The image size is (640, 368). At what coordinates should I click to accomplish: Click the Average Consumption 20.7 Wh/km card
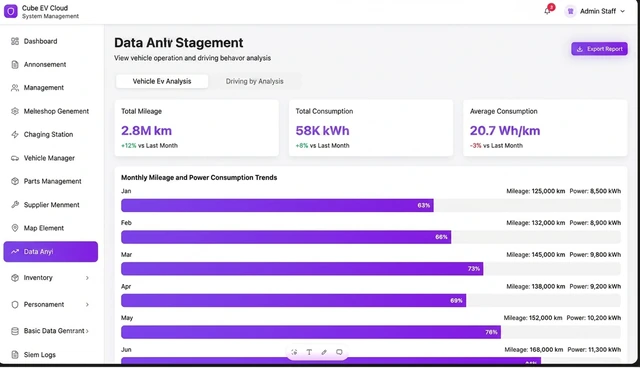[x=545, y=128]
